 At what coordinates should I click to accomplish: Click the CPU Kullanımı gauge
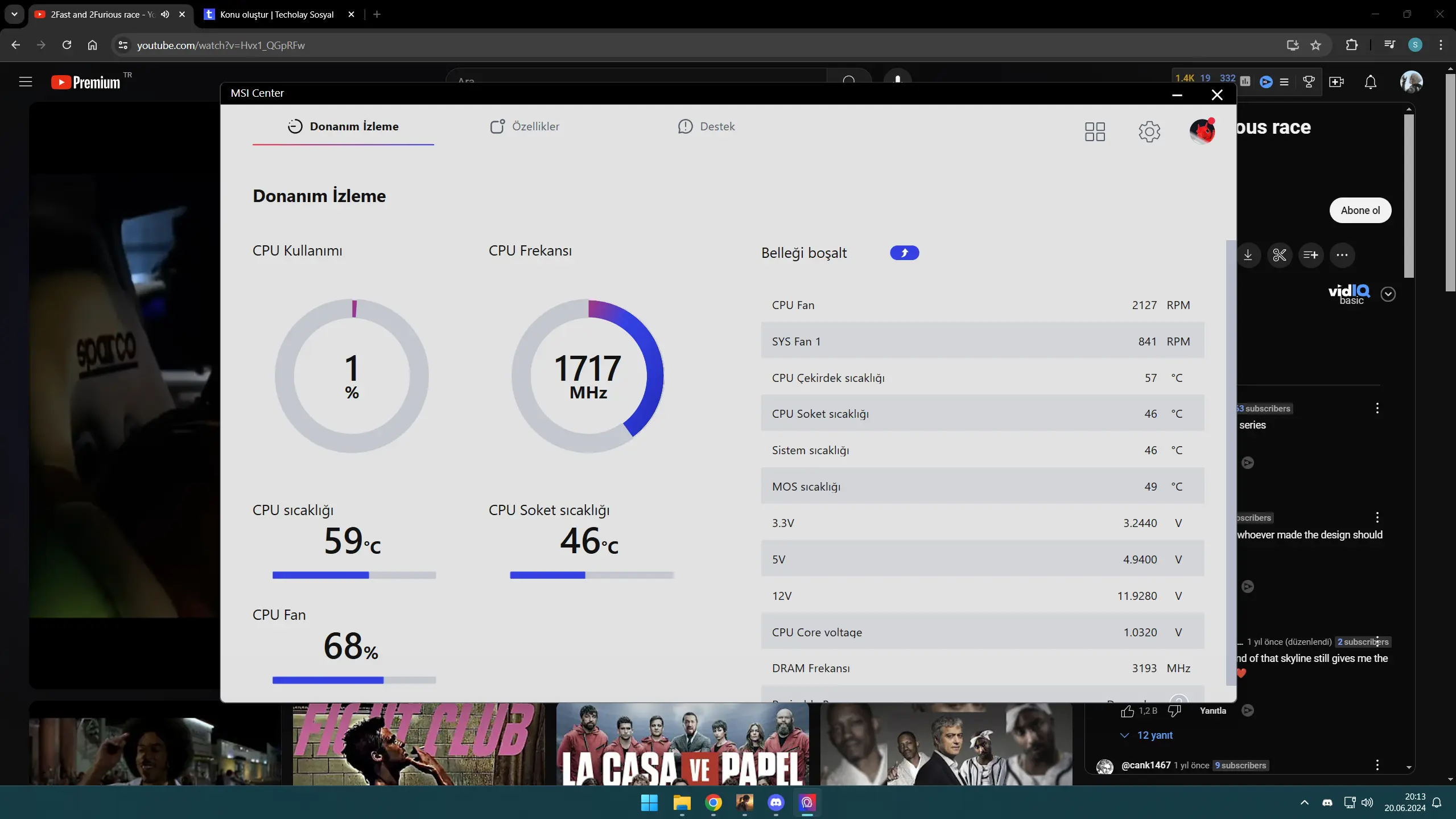pos(352,376)
